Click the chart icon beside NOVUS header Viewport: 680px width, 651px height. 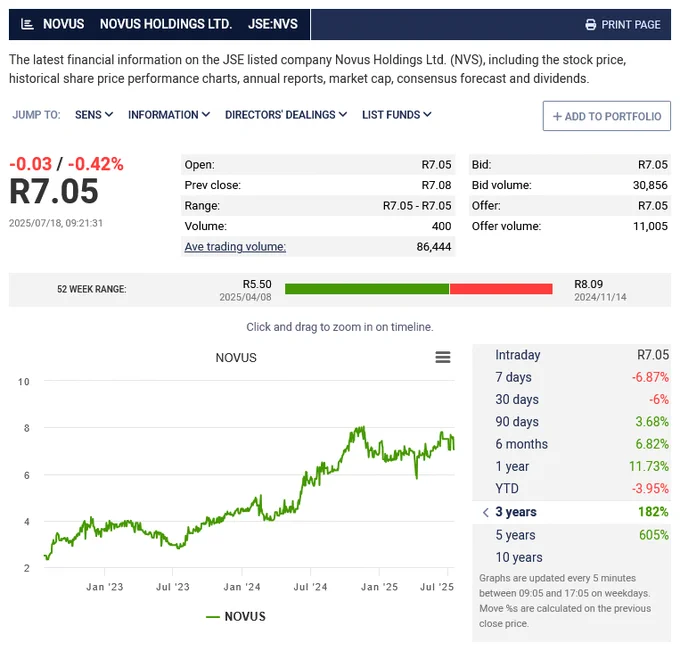[x=27, y=24]
